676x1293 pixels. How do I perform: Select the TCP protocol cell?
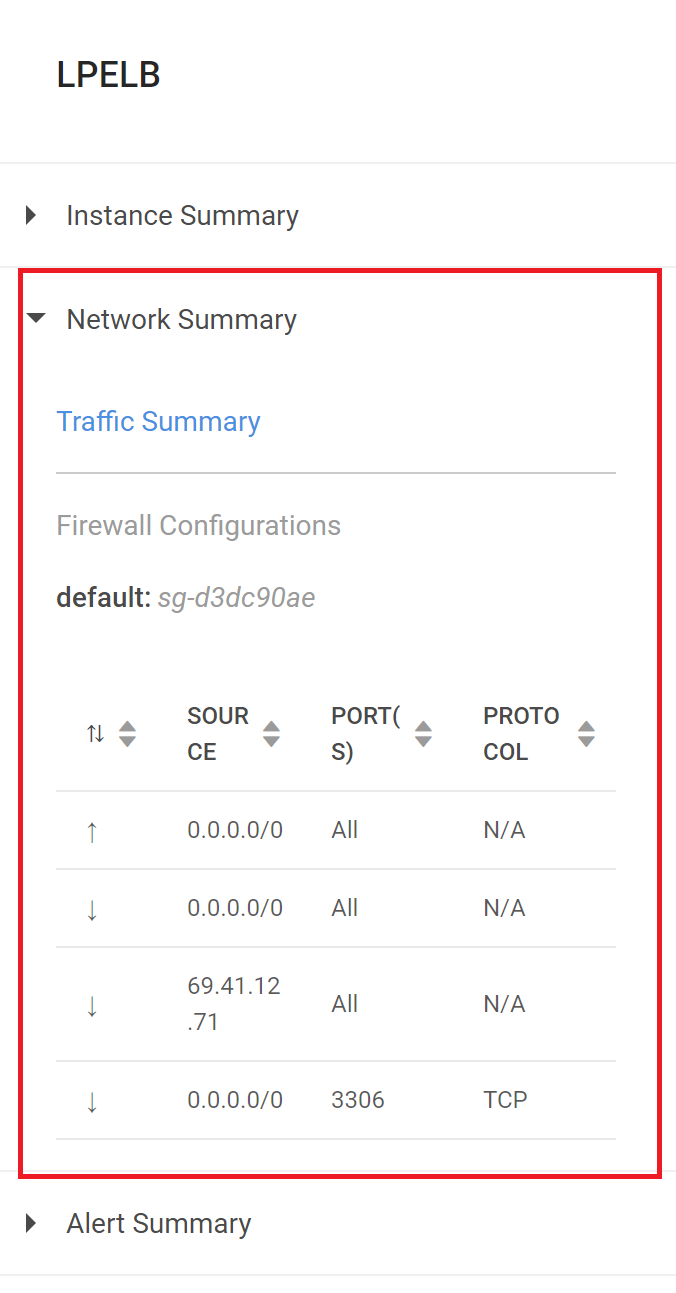tap(505, 1100)
